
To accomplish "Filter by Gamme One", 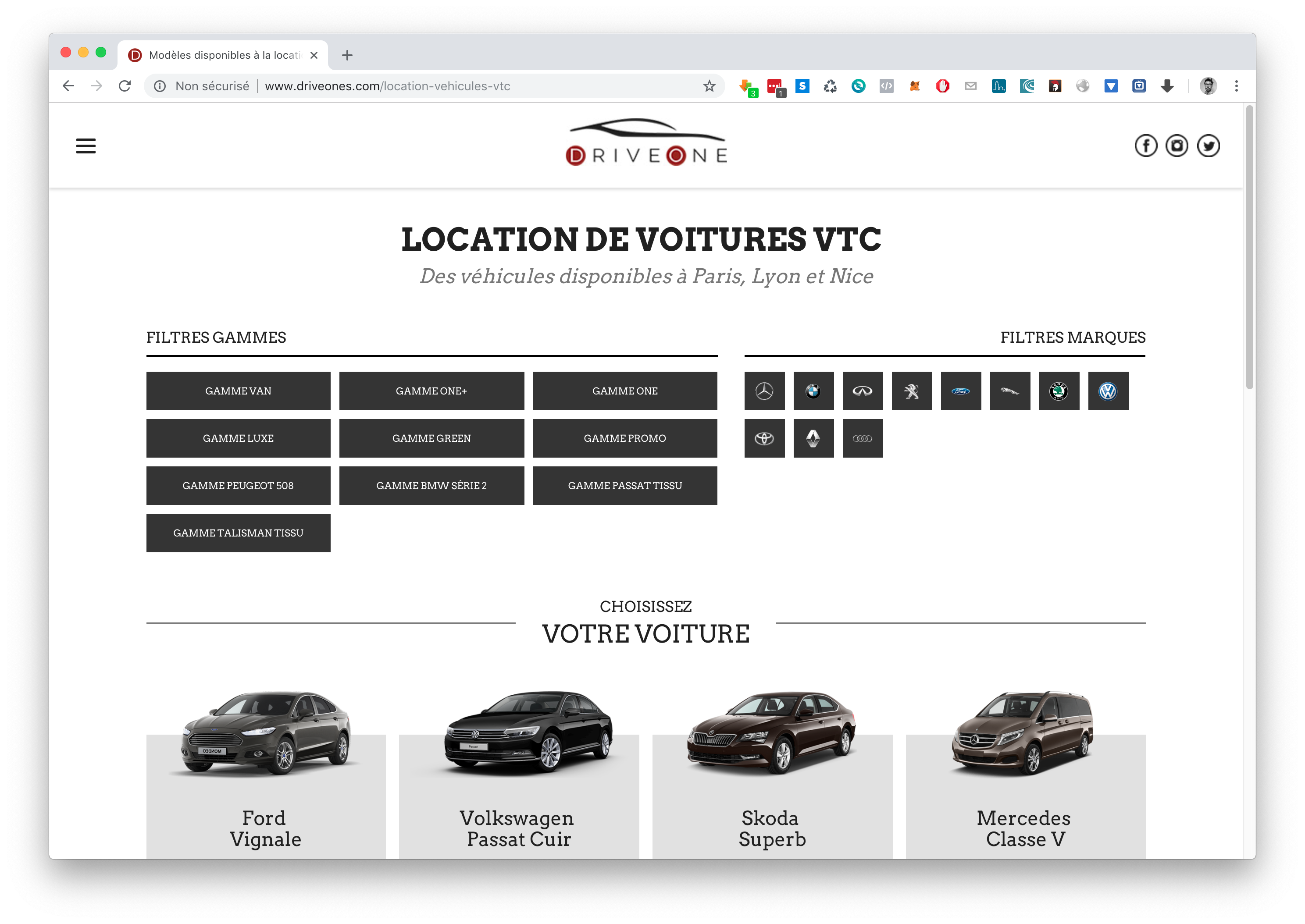I will [625, 391].
